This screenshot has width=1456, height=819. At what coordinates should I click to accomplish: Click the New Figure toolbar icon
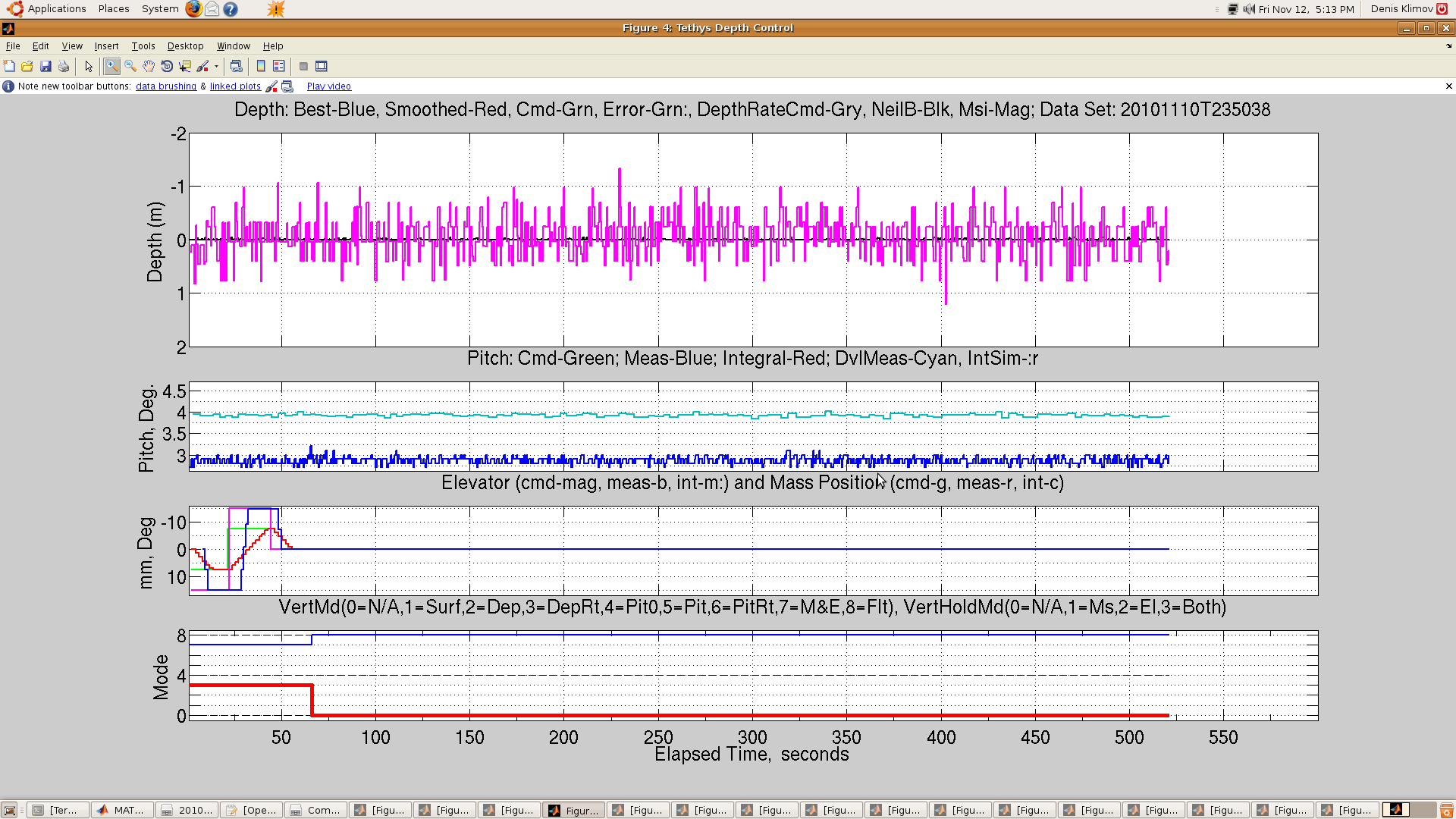pyautogui.click(x=10, y=66)
